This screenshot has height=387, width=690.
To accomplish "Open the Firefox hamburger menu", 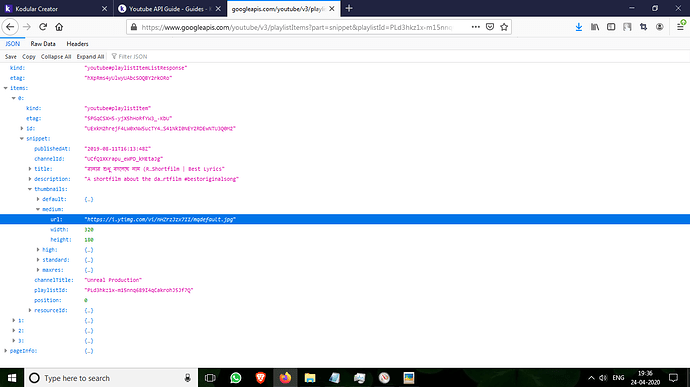I will click(680, 27).
